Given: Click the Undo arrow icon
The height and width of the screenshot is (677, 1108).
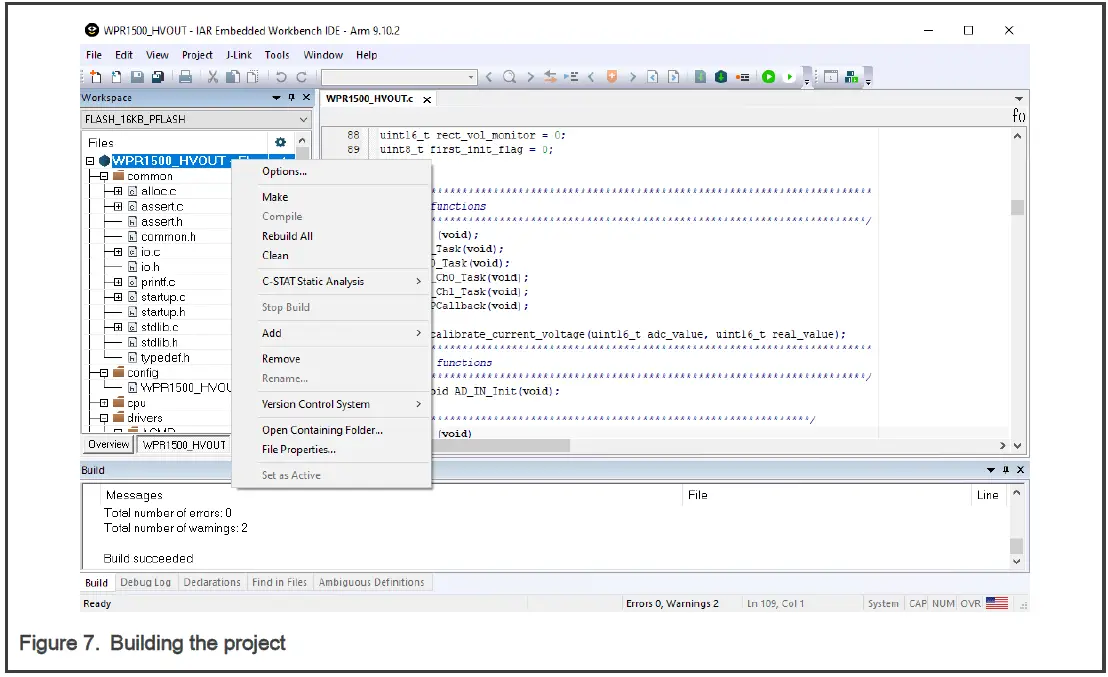Looking at the screenshot, I should click(x=282, y=77).
